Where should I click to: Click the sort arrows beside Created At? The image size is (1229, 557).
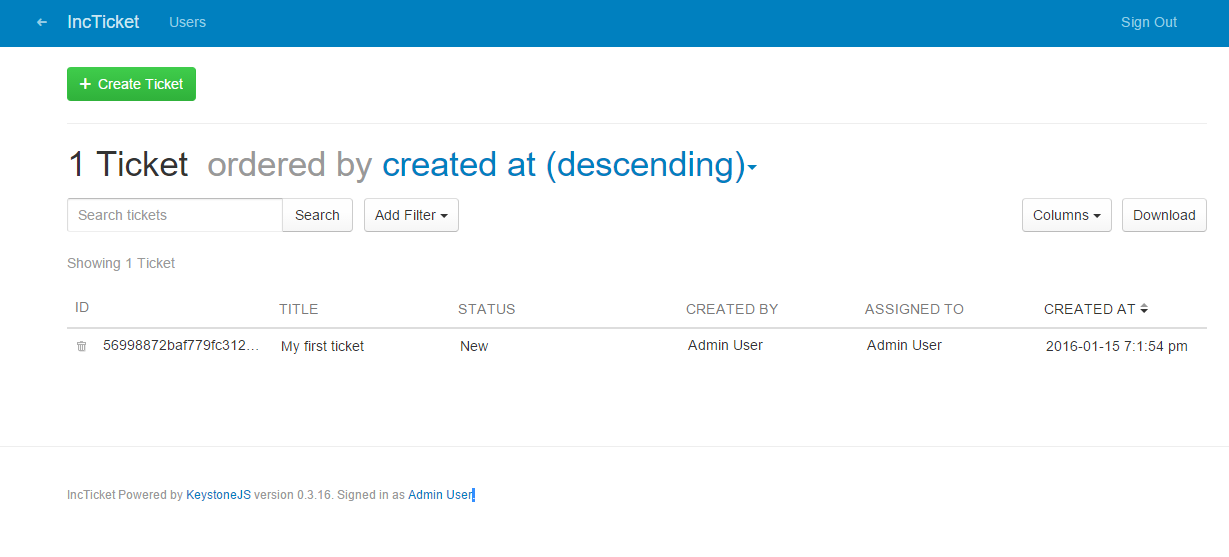click(x=1144, y=309)
